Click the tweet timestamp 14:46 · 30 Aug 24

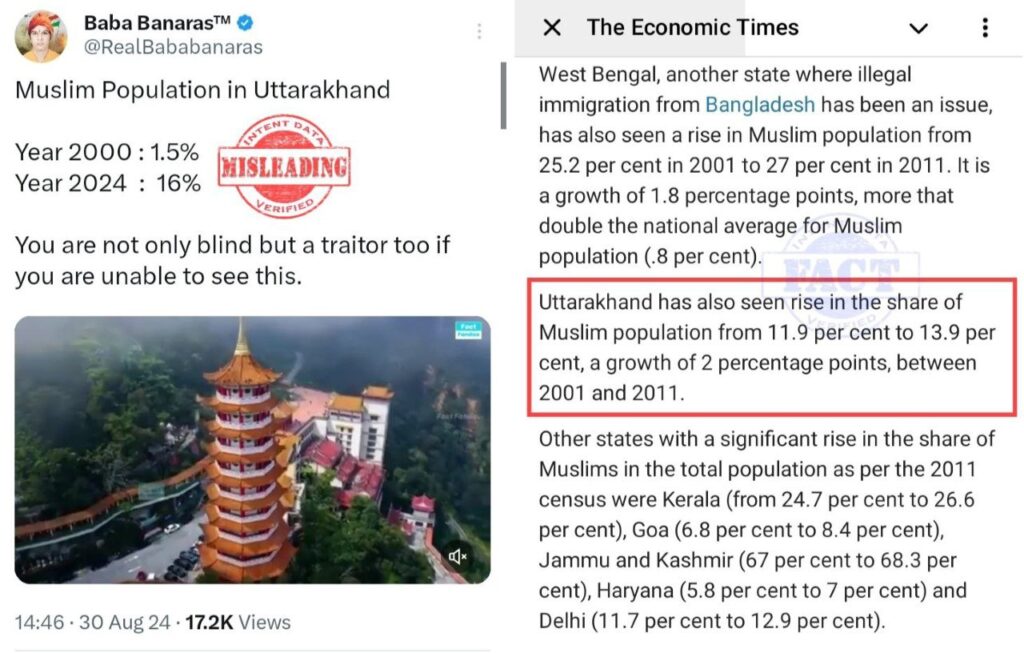click(93, 622)
